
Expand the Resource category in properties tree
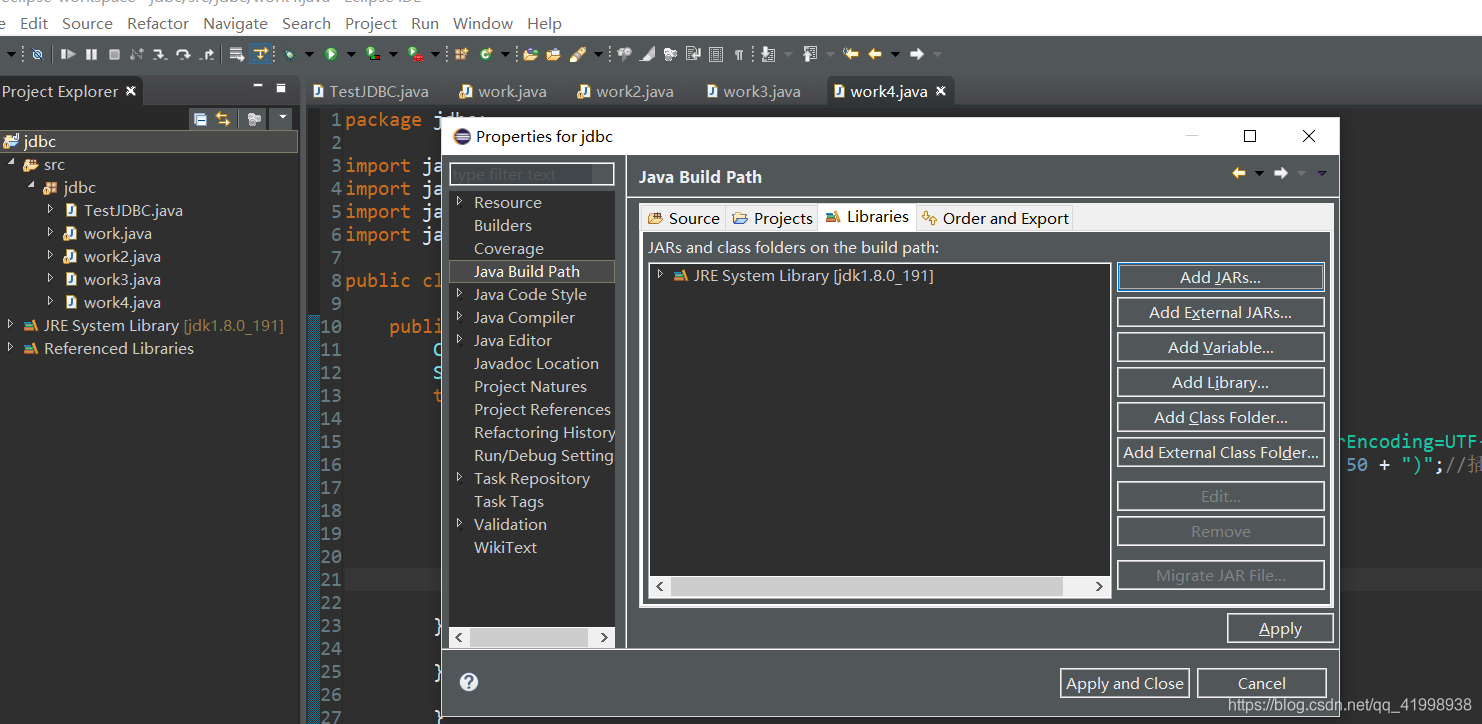(x=460, y=202)
